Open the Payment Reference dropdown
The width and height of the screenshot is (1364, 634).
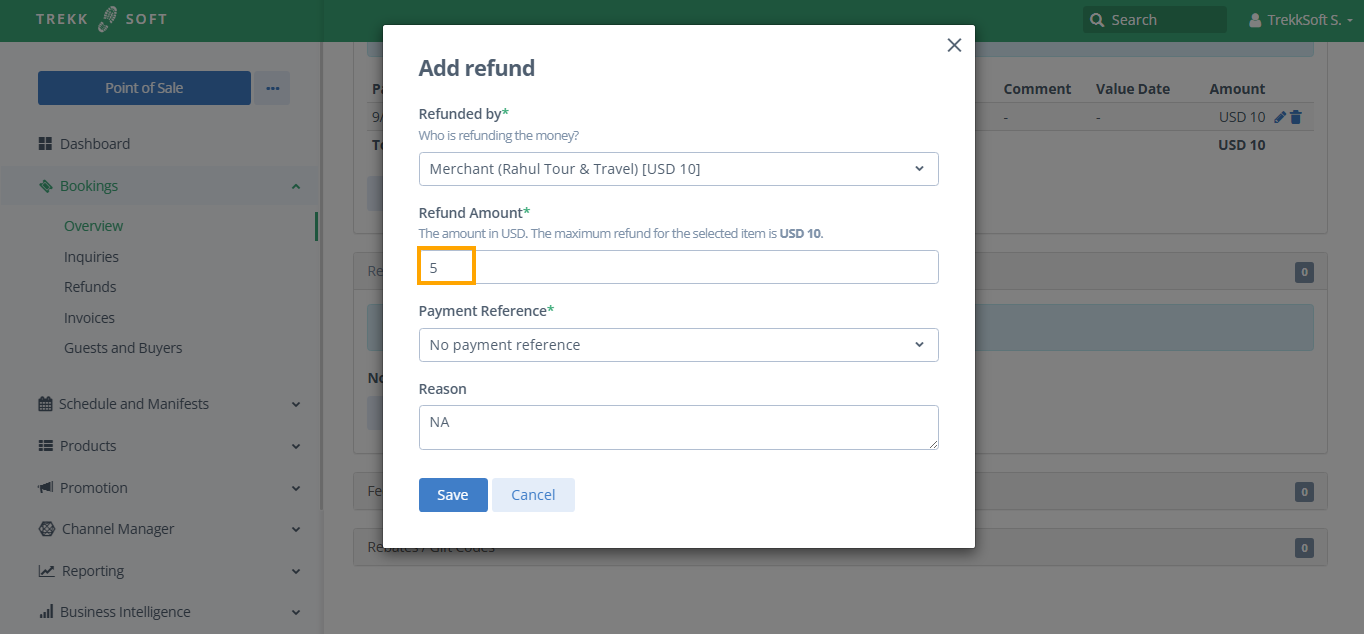coord(678,345)
